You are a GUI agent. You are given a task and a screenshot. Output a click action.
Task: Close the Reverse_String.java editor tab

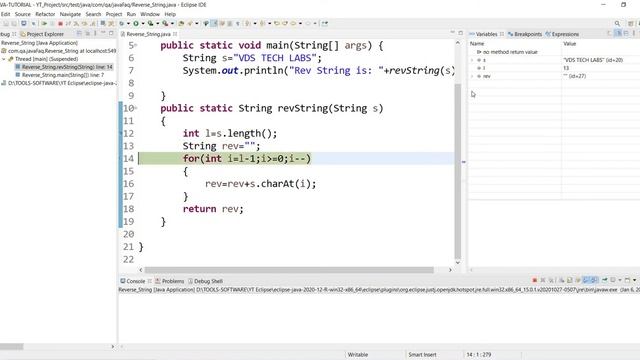175,34
